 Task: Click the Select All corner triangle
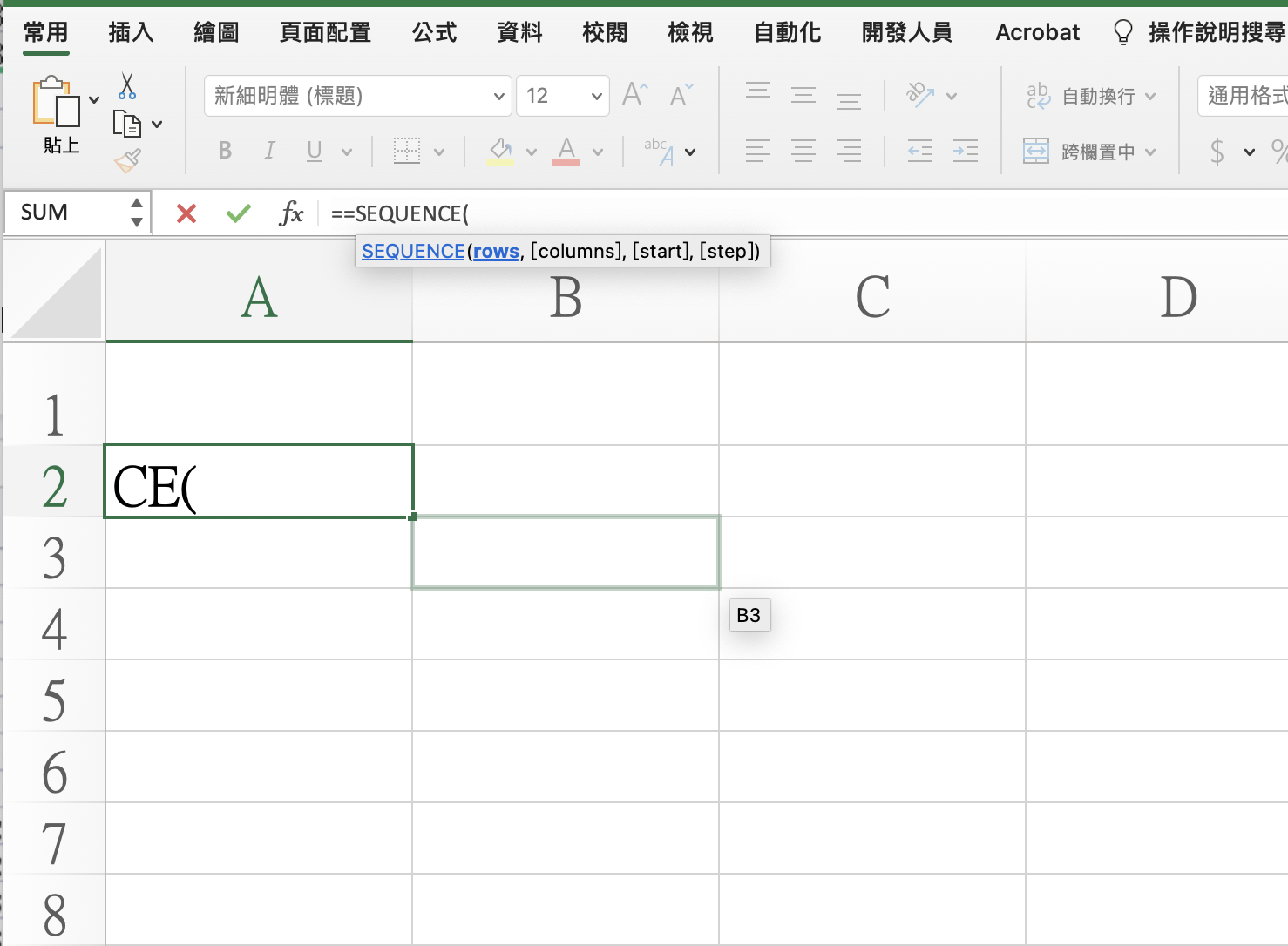coord(55,291)
